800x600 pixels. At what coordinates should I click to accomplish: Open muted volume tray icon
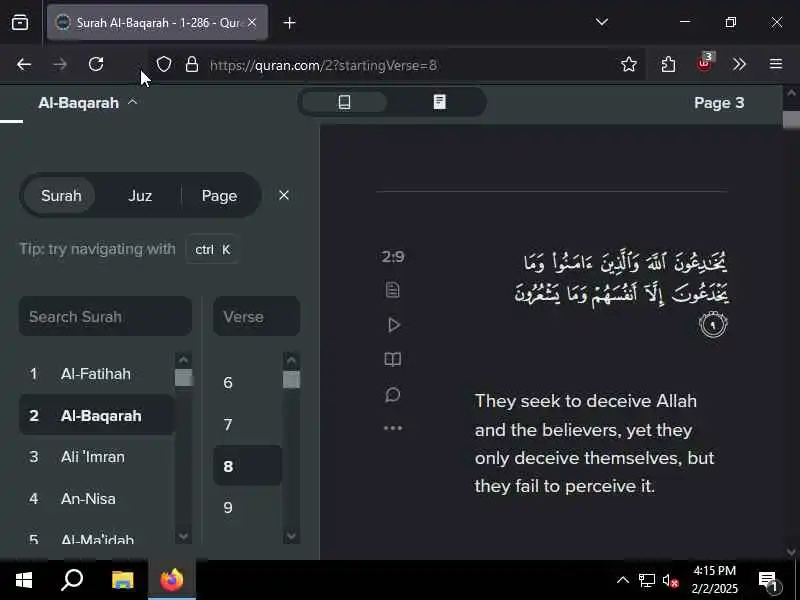pos(670,581)
